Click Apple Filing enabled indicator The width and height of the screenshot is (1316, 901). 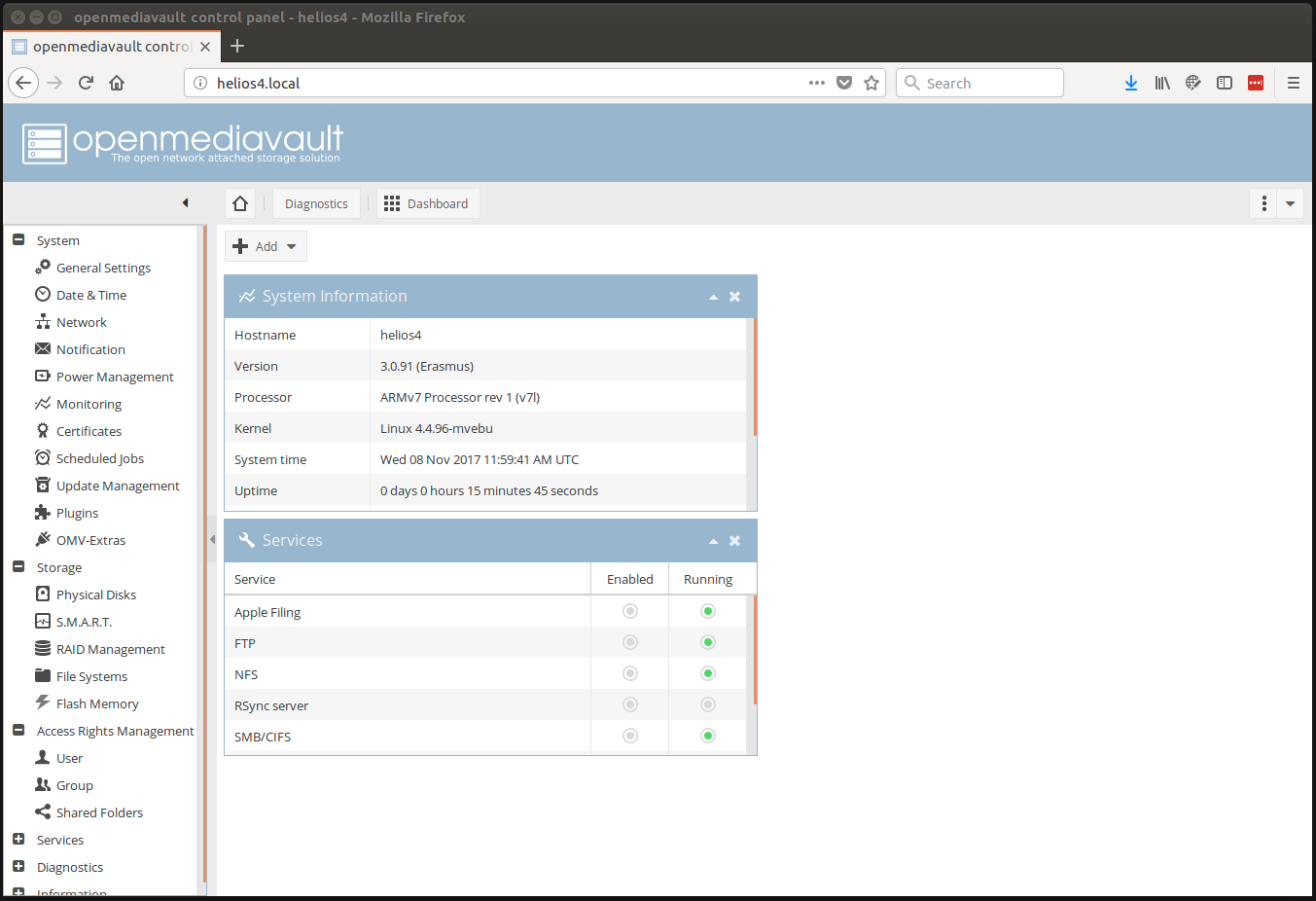coord(630,611)
